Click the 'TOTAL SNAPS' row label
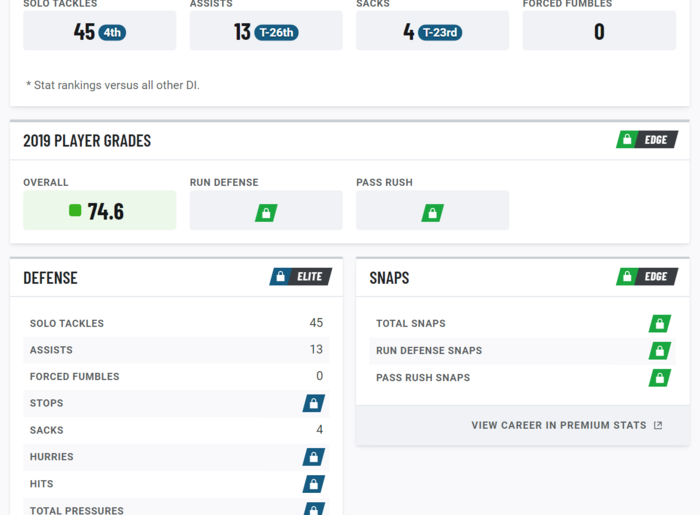Screen dimensions: 700x515 (411, 324)
